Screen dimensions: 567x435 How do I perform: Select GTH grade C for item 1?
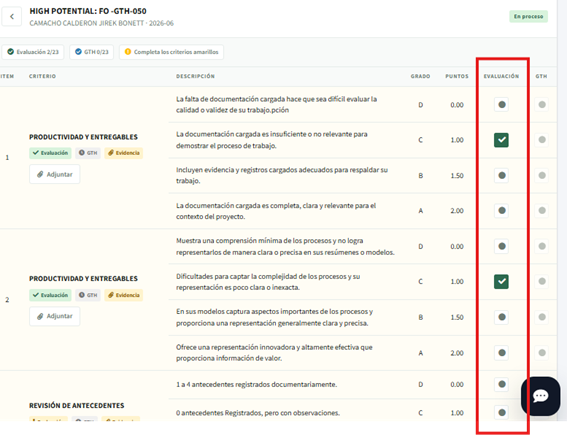point(542,140)
